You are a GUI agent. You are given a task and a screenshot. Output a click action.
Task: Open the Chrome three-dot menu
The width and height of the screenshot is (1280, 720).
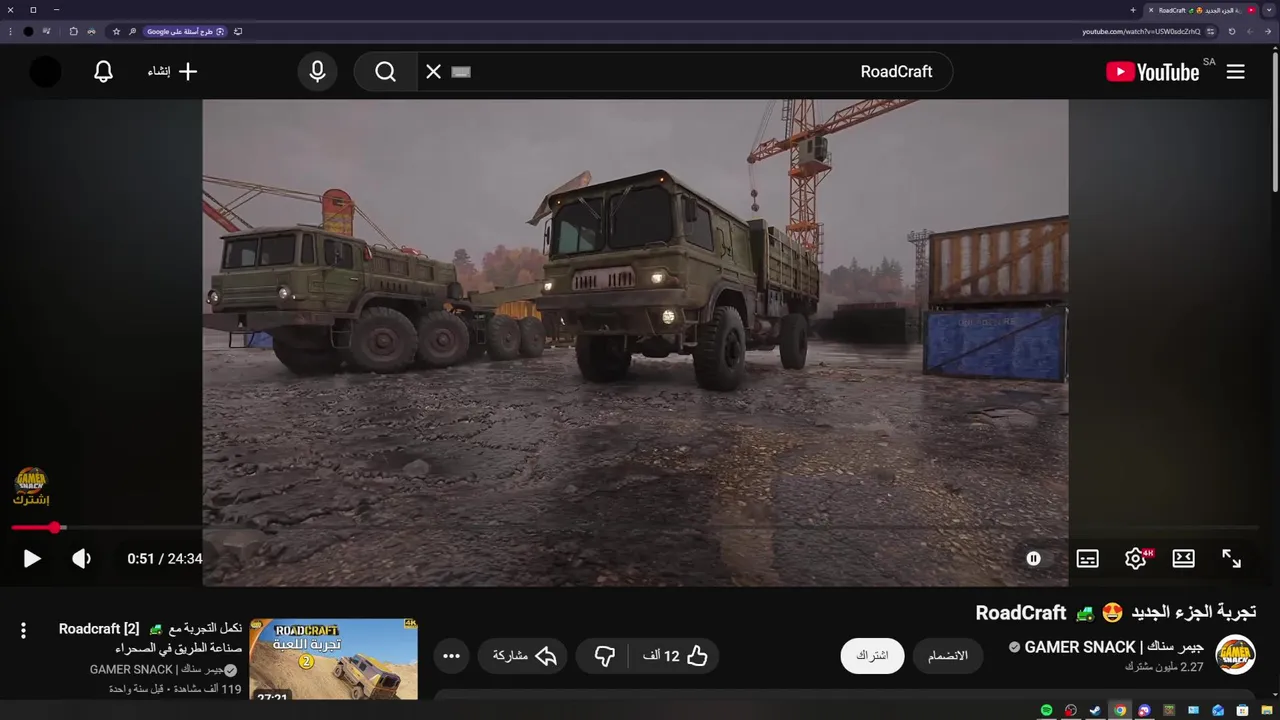point(10,31)
